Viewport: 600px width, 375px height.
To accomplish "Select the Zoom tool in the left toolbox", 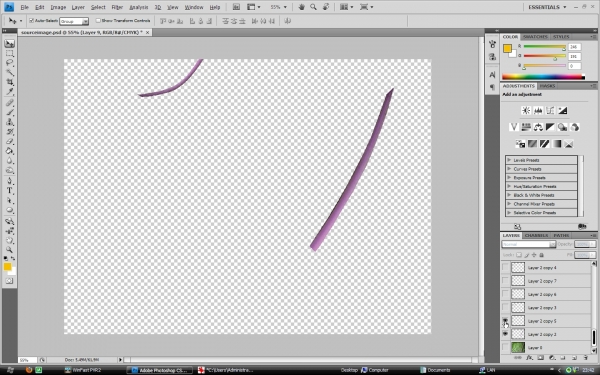I will coord(10,250).
